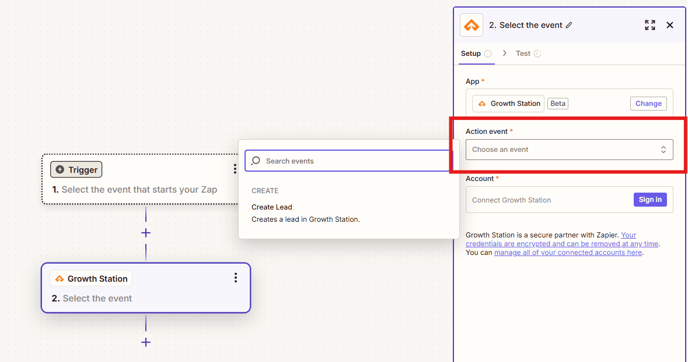The width and height of the screenshot is (688, 362).
Task: Click inside the Search events field
Action: 349,161
